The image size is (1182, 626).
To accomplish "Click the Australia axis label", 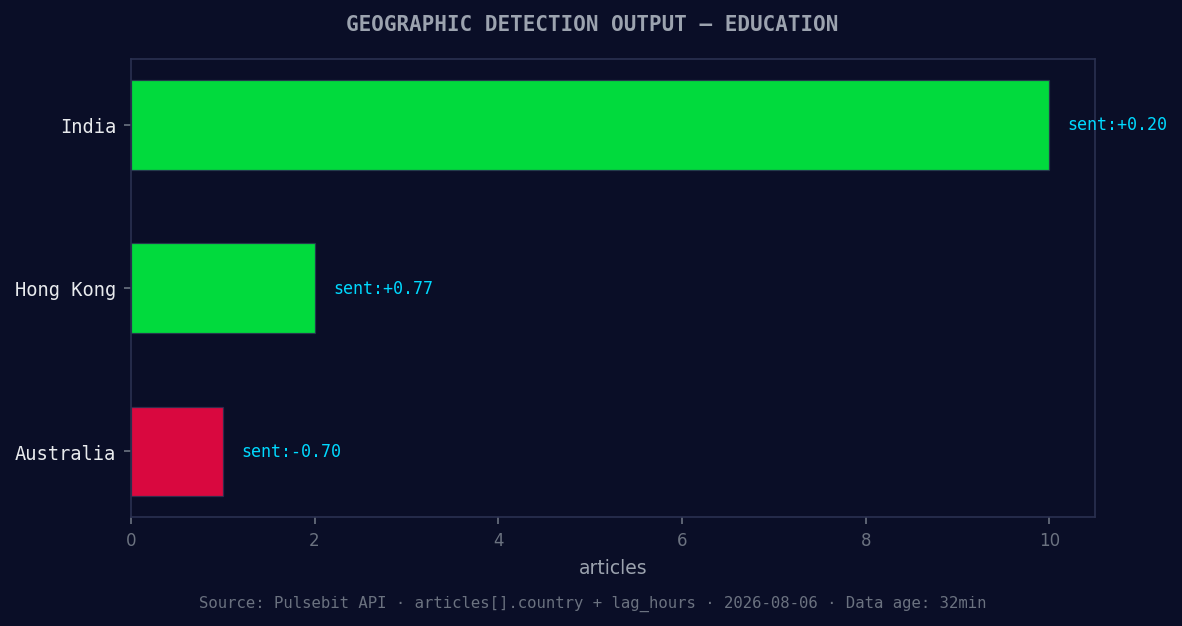I will 65,453.
